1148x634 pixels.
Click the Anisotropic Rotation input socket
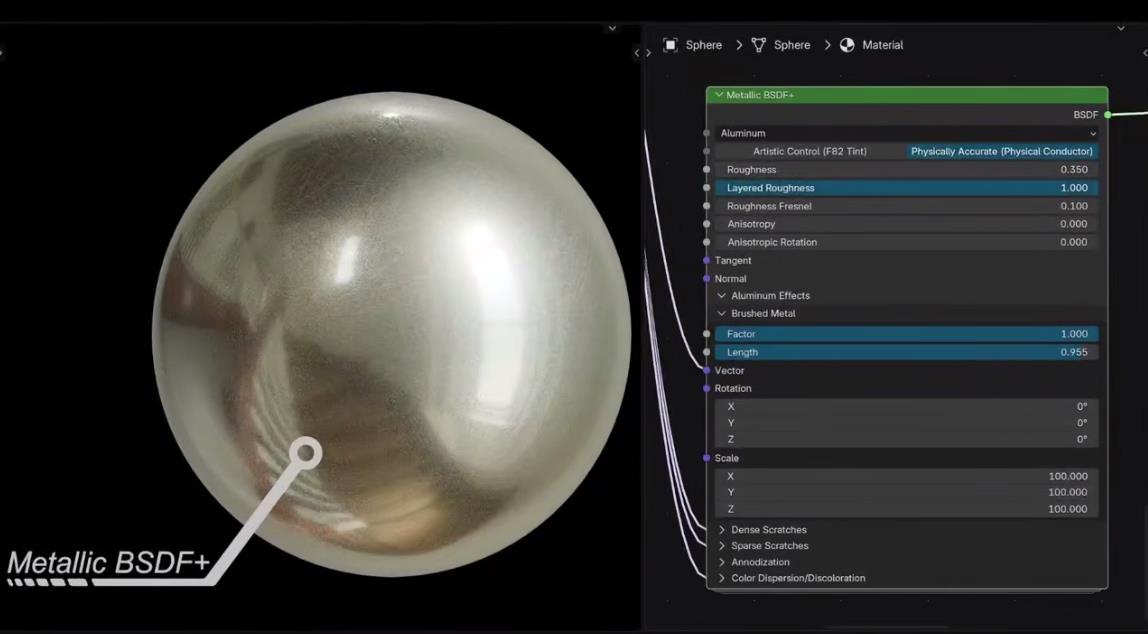point(707,242)
